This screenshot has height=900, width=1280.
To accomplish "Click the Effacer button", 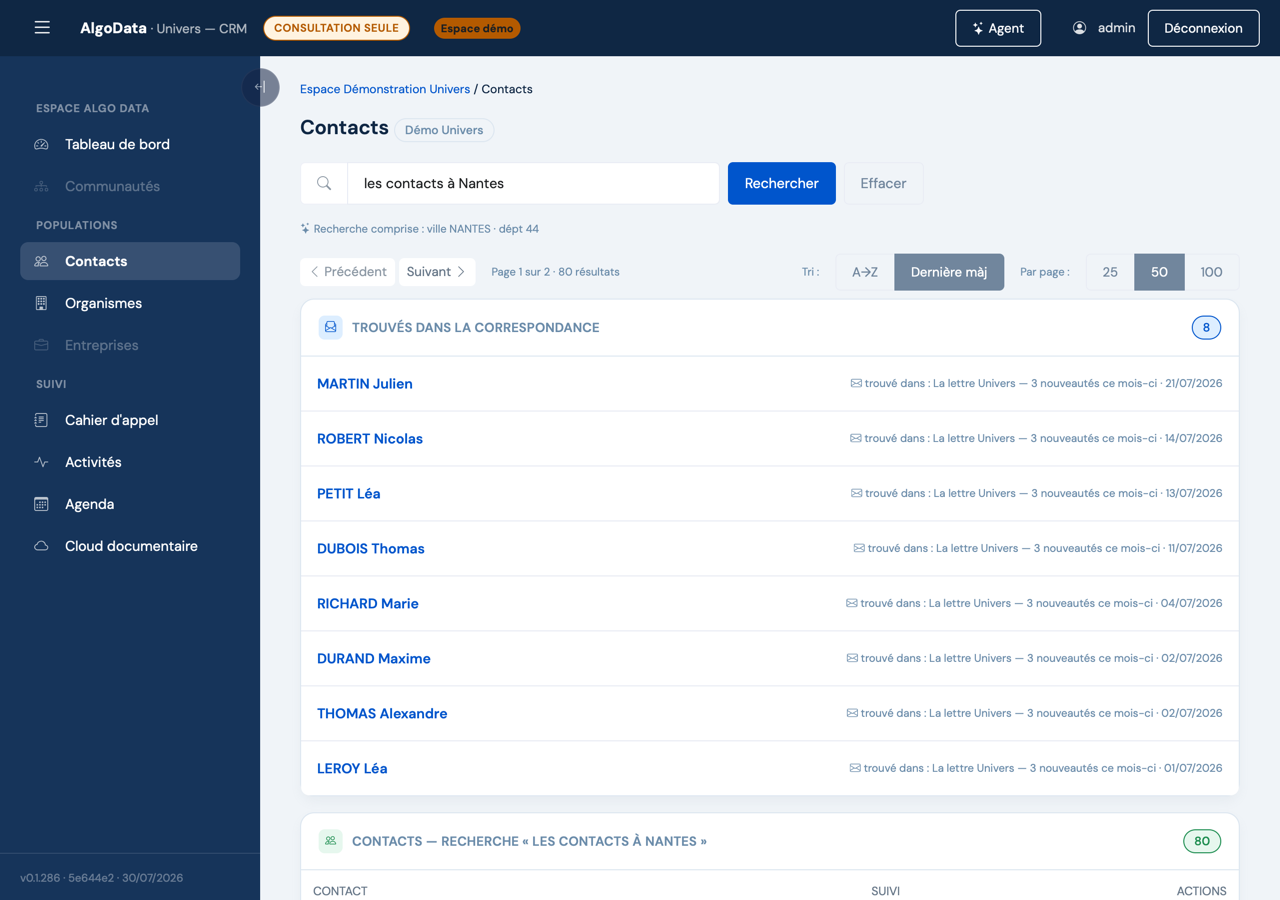I will (883, 183).
